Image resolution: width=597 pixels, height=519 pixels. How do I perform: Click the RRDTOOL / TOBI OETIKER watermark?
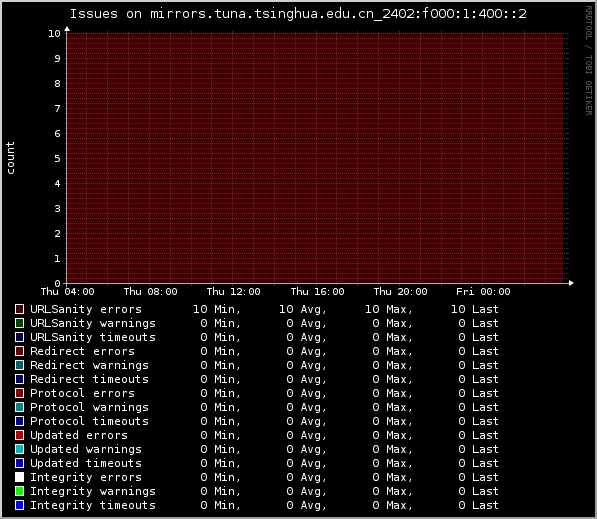click(x=588, y=61)
